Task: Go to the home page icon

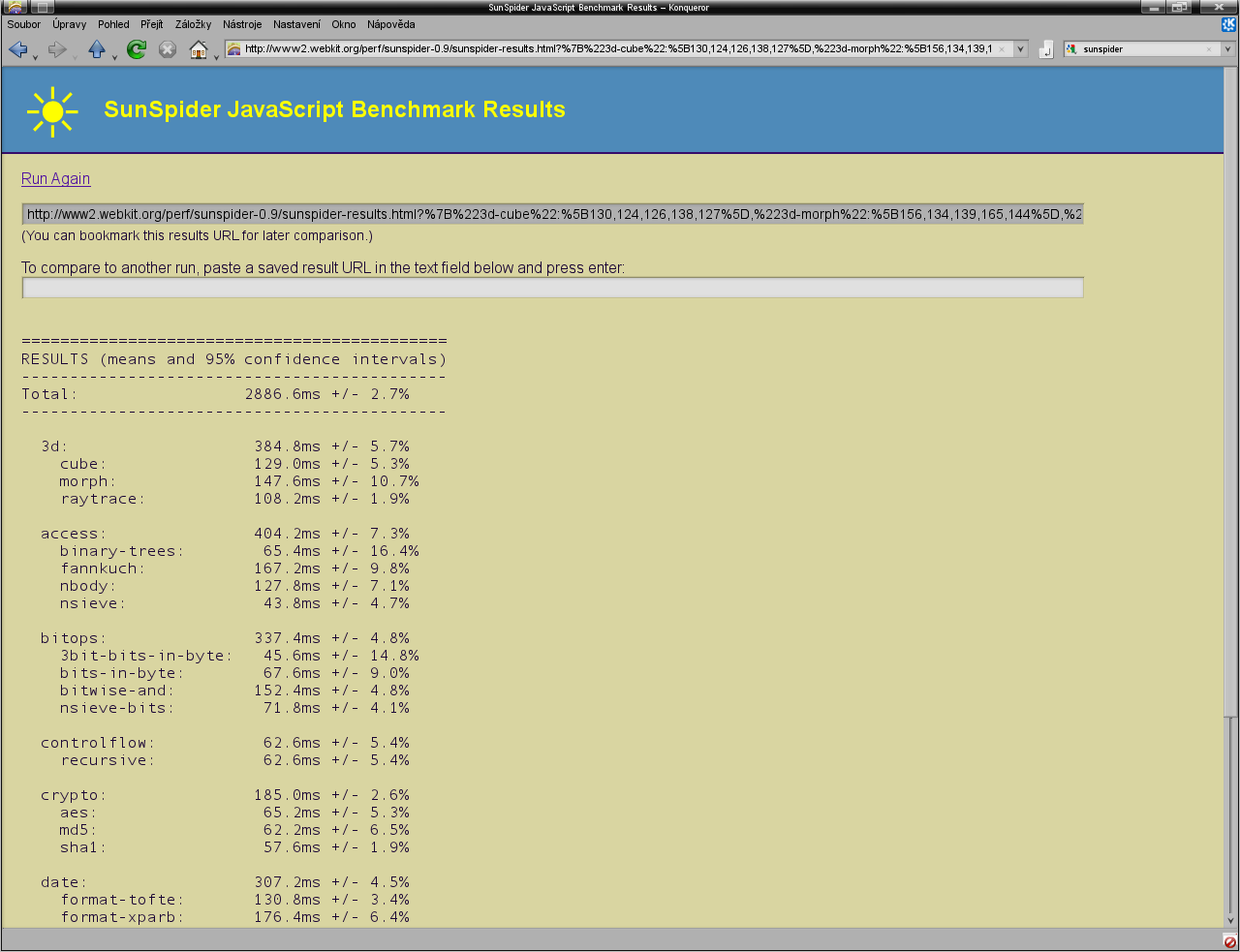Action: [x=199, y=49]
